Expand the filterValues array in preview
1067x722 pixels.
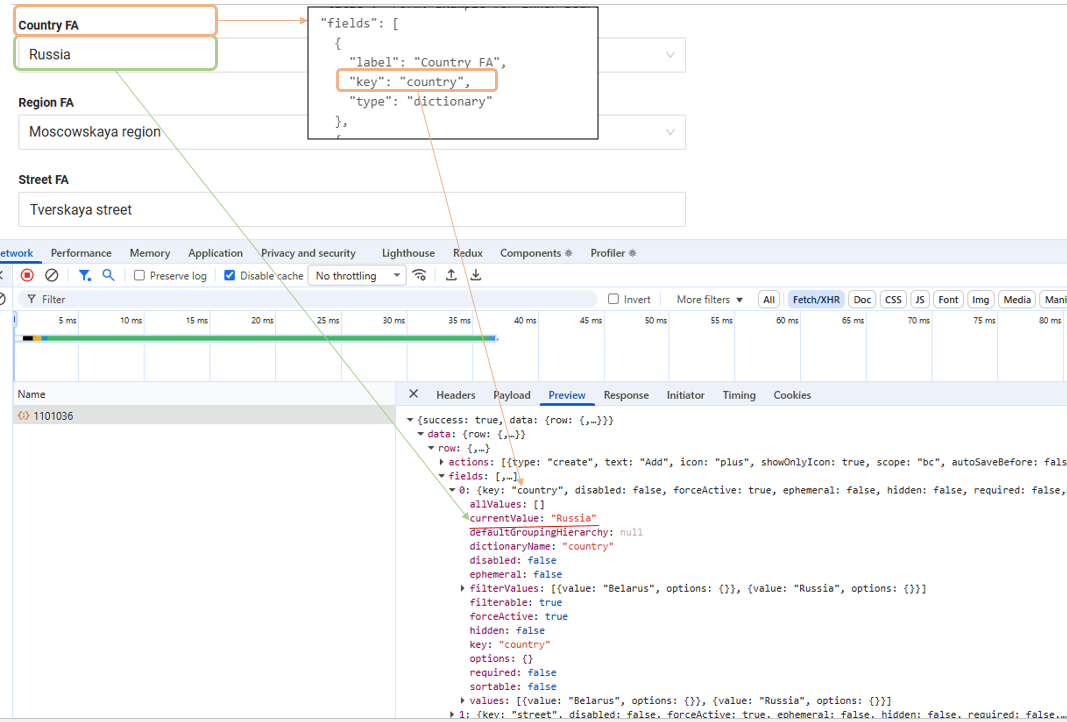tap(462, 589)
